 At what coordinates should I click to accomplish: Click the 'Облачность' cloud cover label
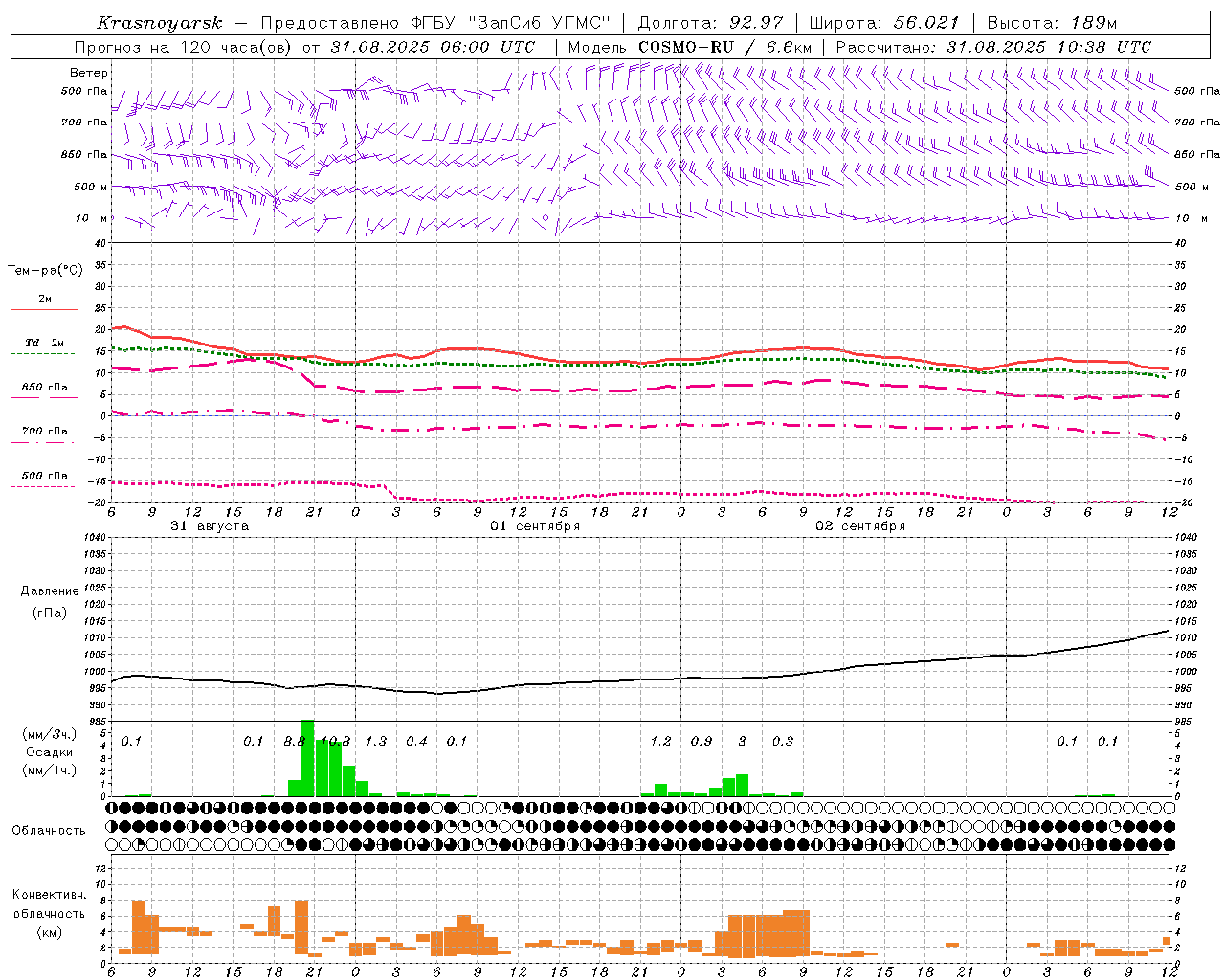pos(49,831)
